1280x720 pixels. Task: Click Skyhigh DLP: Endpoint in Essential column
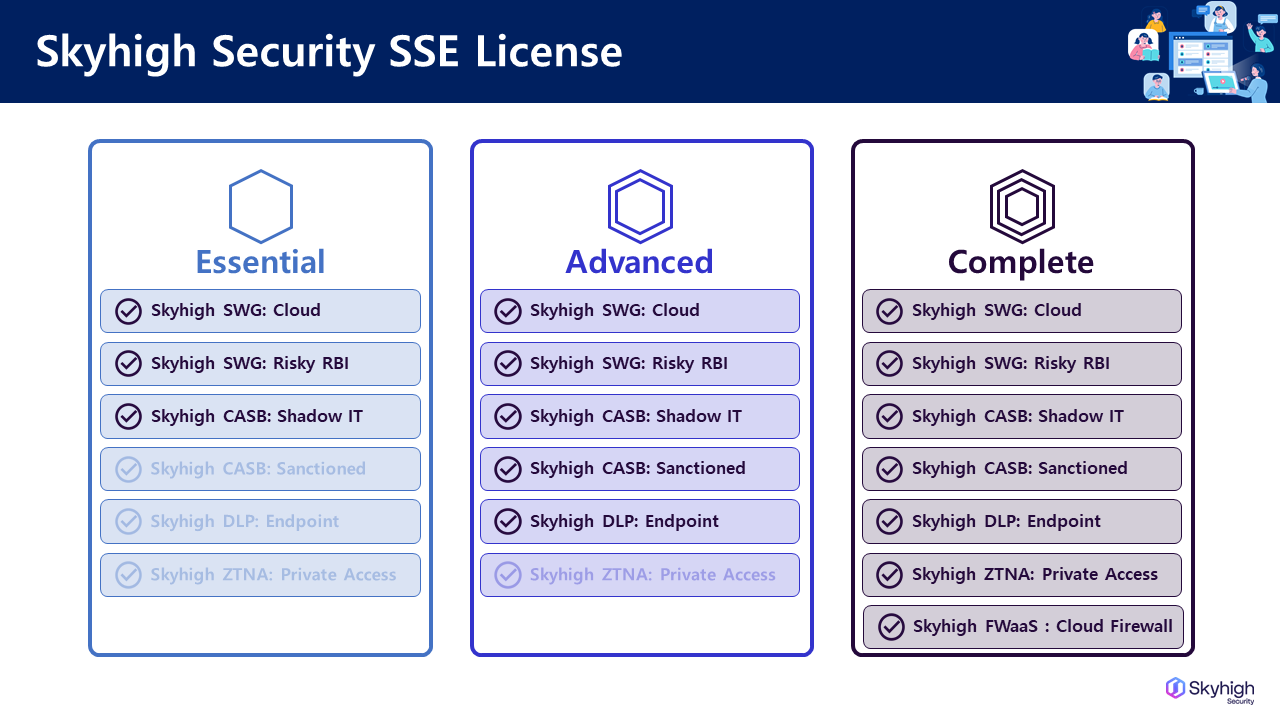click(245, 522)
